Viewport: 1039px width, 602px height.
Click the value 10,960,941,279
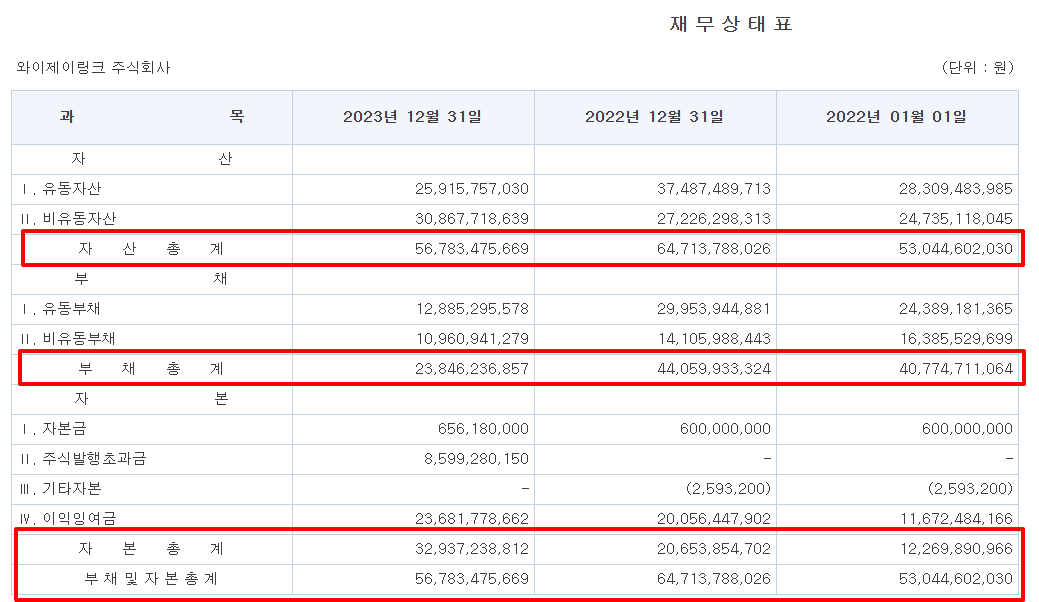tap(472, 339)
